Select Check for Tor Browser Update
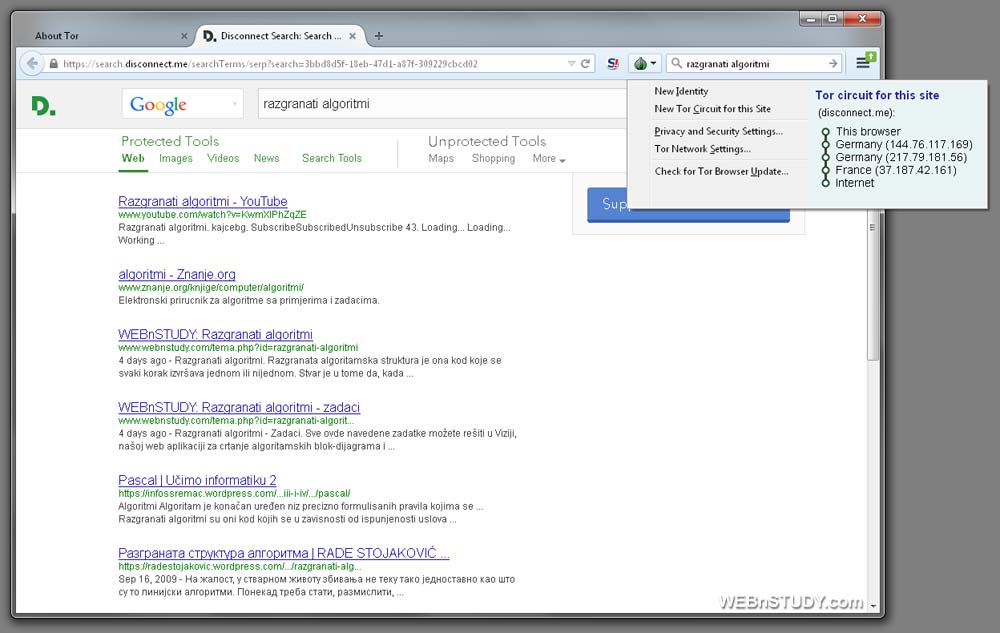This screenshot has height=633, width=1000. (721, 171)
